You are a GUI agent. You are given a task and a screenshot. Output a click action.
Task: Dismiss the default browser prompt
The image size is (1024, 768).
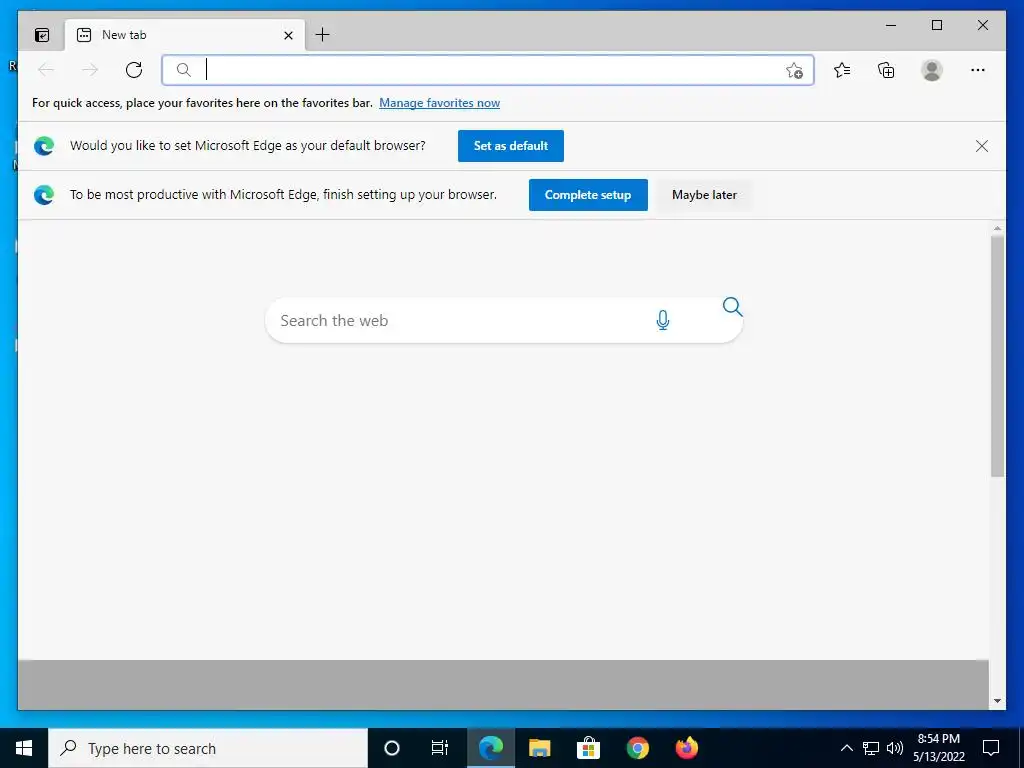[982, 146]
